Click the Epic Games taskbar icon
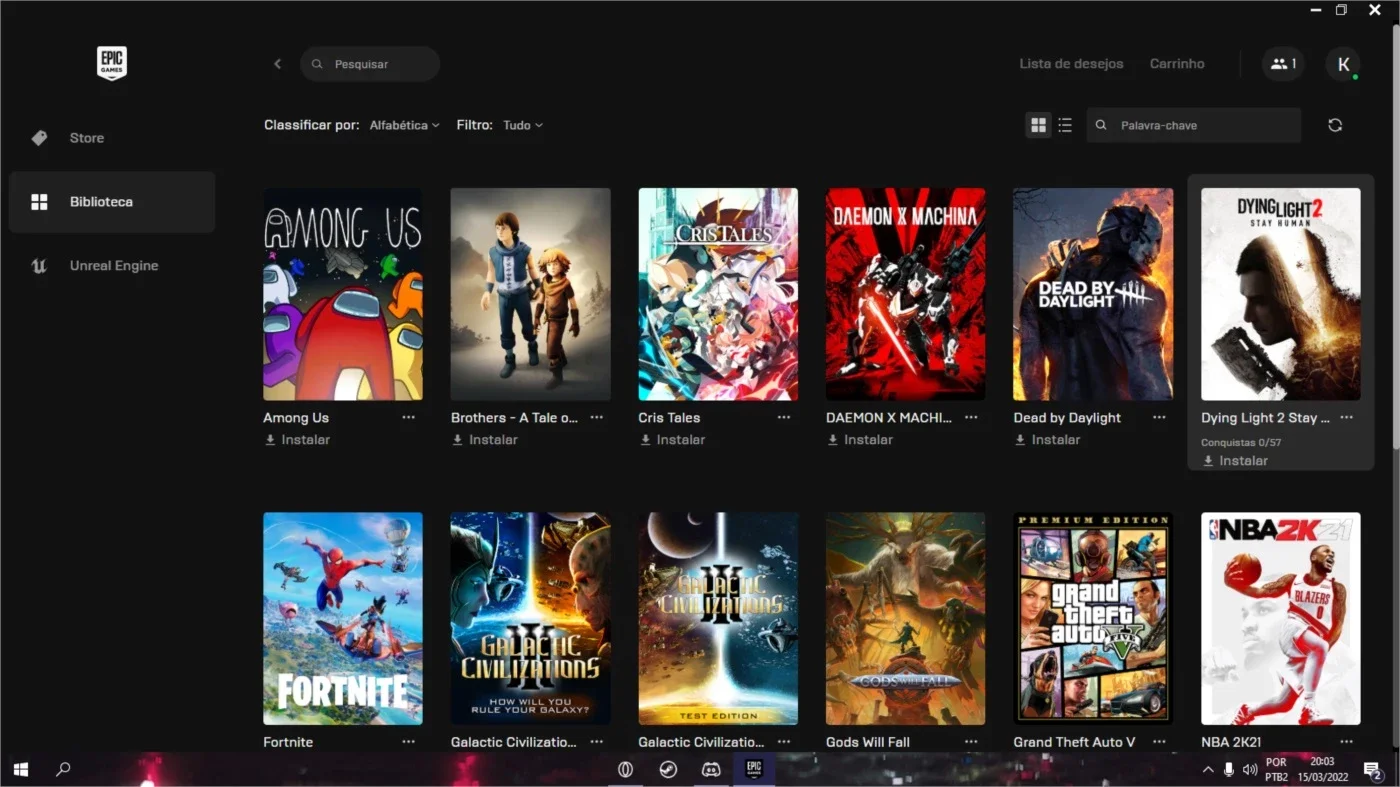Image resolution: width=1400 pixels, height=787 pixels. coord(754,769)
